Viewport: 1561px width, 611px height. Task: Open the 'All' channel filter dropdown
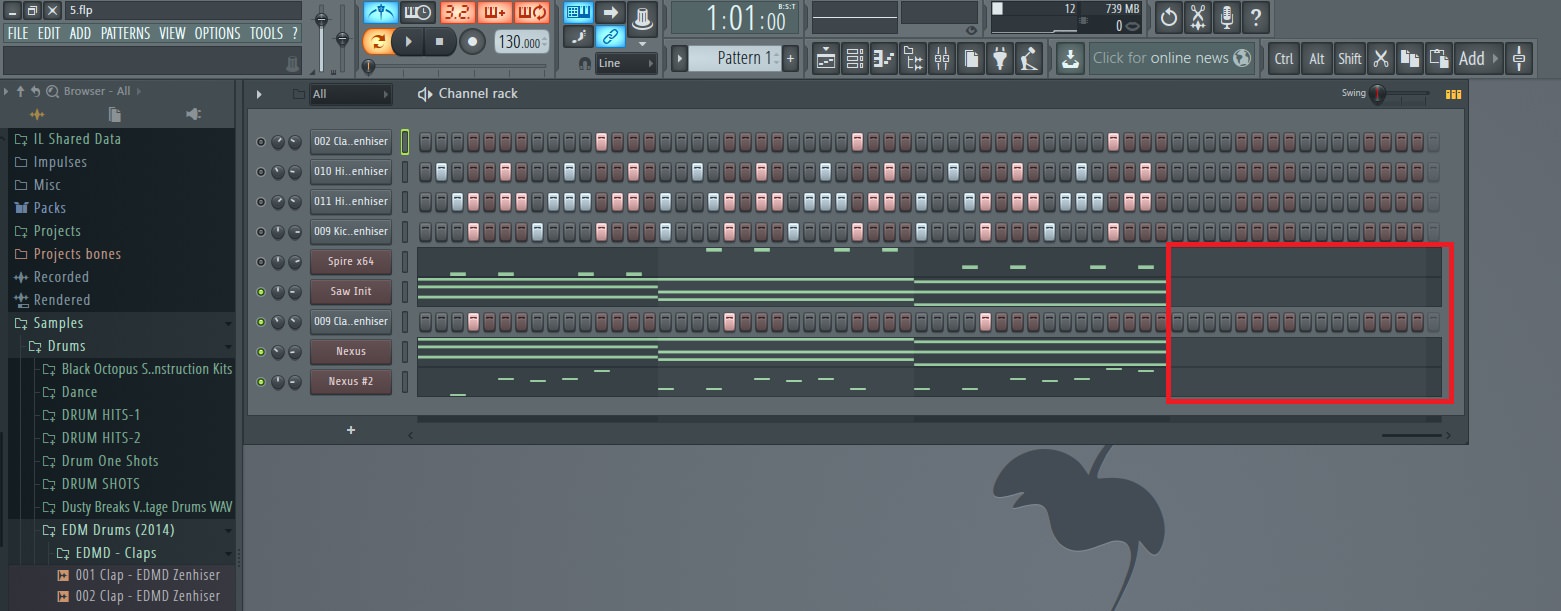pyautogui.click(x=350, y=94)
